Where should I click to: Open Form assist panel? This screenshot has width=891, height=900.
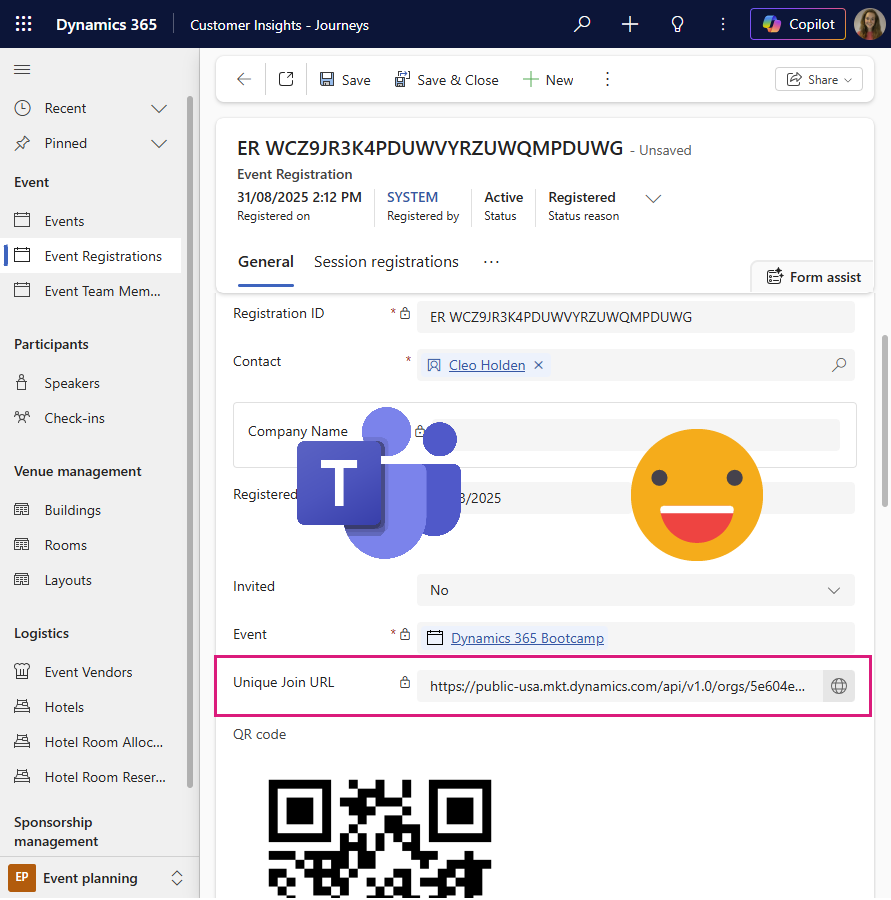click(812, 277)
